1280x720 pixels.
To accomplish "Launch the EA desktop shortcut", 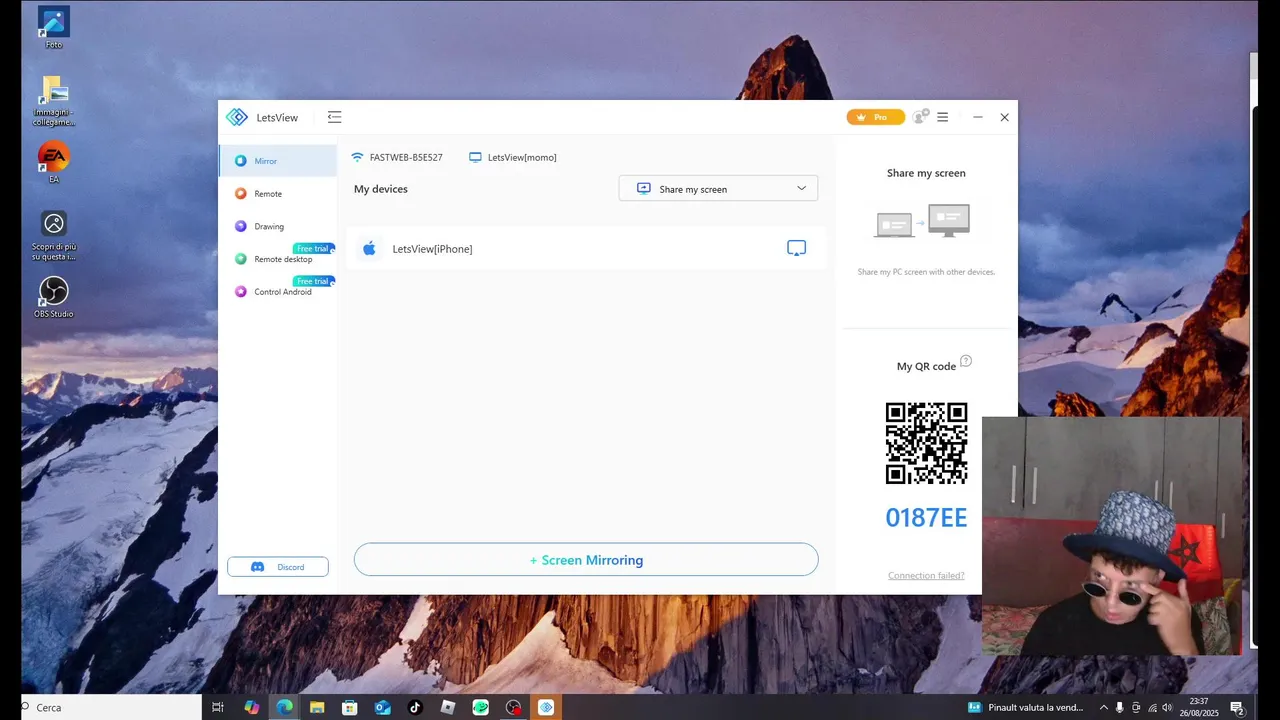I will pos(54,162).
